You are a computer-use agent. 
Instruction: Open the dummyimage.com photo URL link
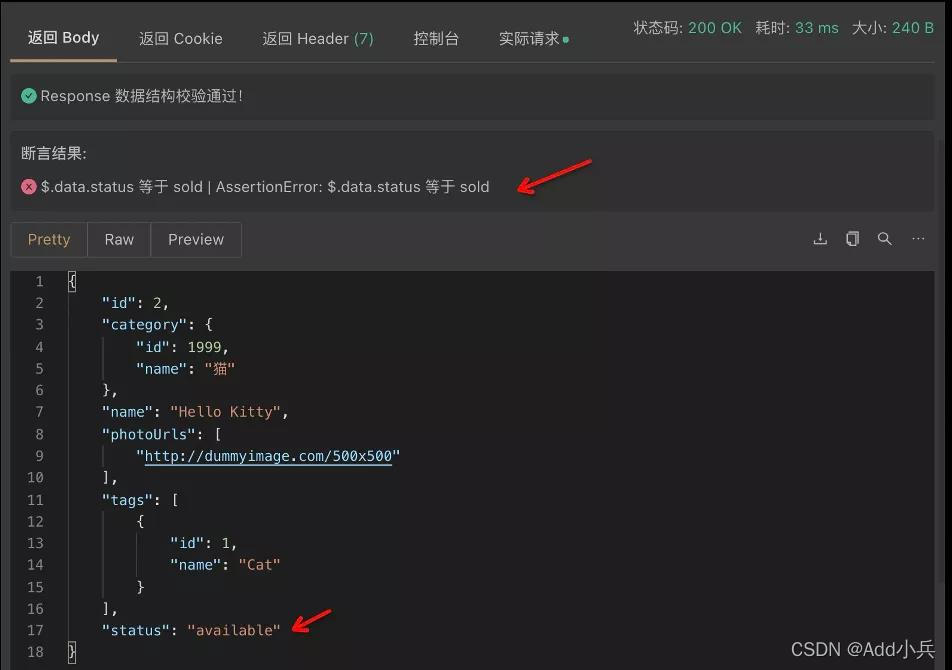pyautogui.click(x=268, y=456)
